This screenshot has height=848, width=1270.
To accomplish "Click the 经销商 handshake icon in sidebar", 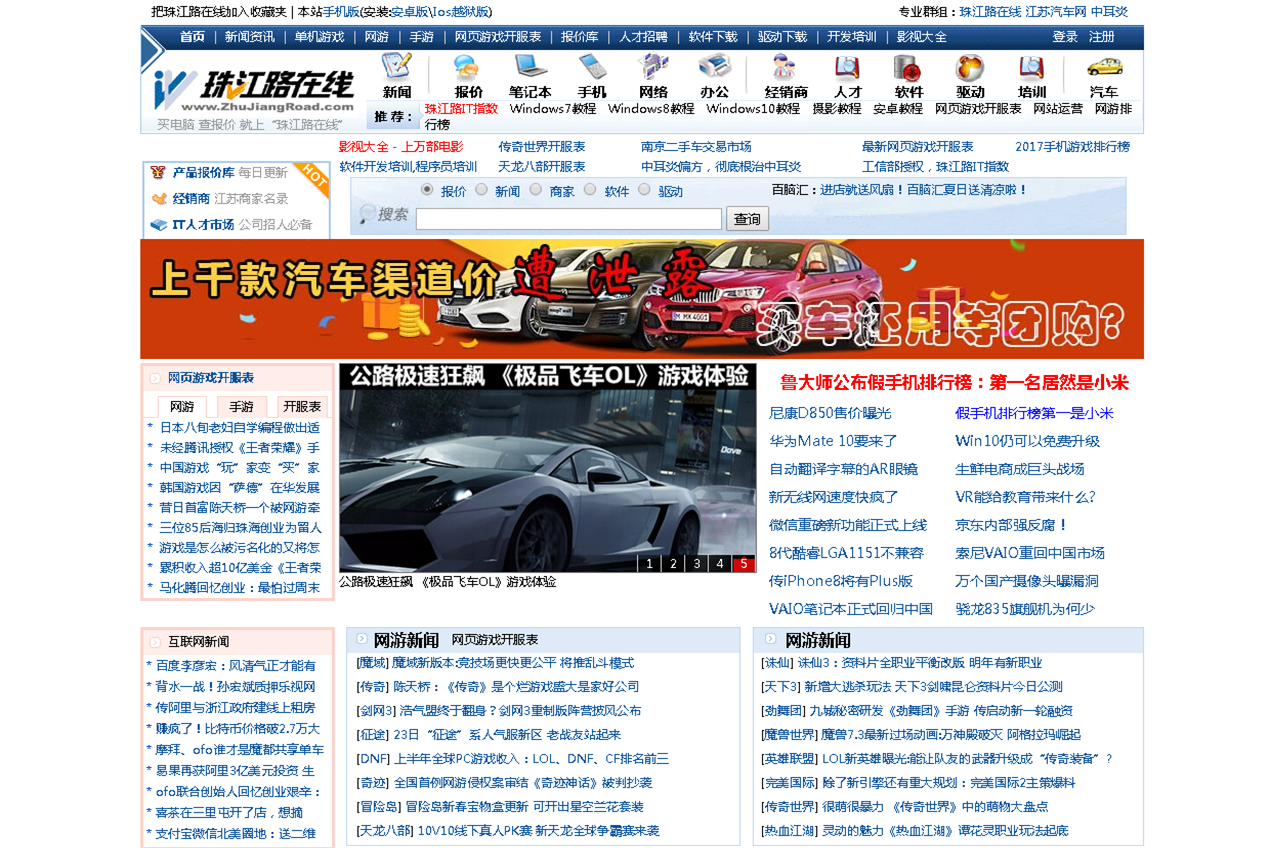I will coord(159,199).
